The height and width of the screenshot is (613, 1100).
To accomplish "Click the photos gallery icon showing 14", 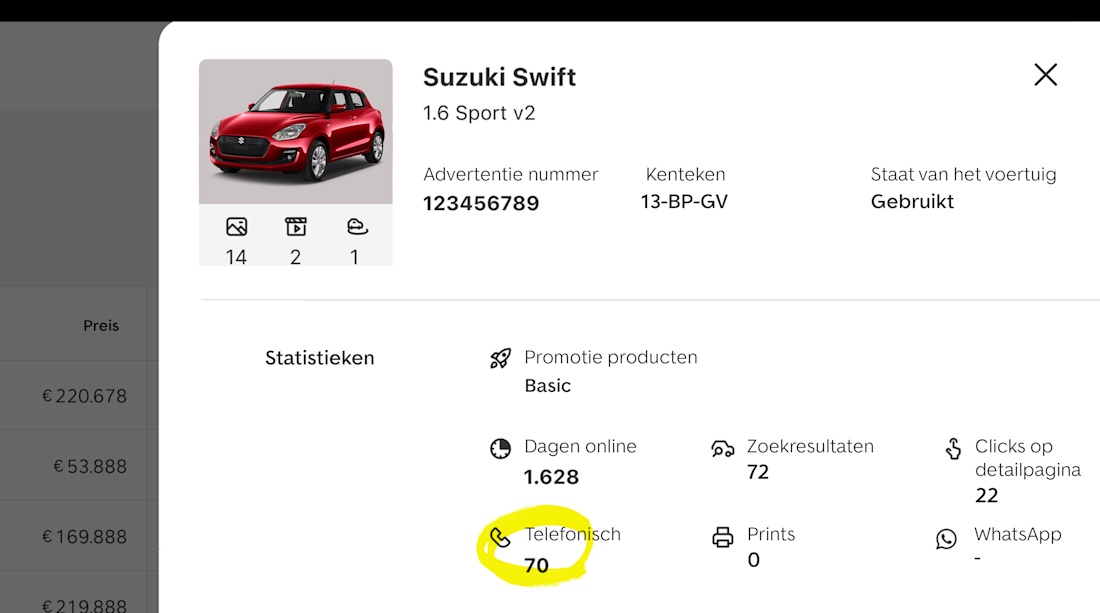I will [236, 227].
